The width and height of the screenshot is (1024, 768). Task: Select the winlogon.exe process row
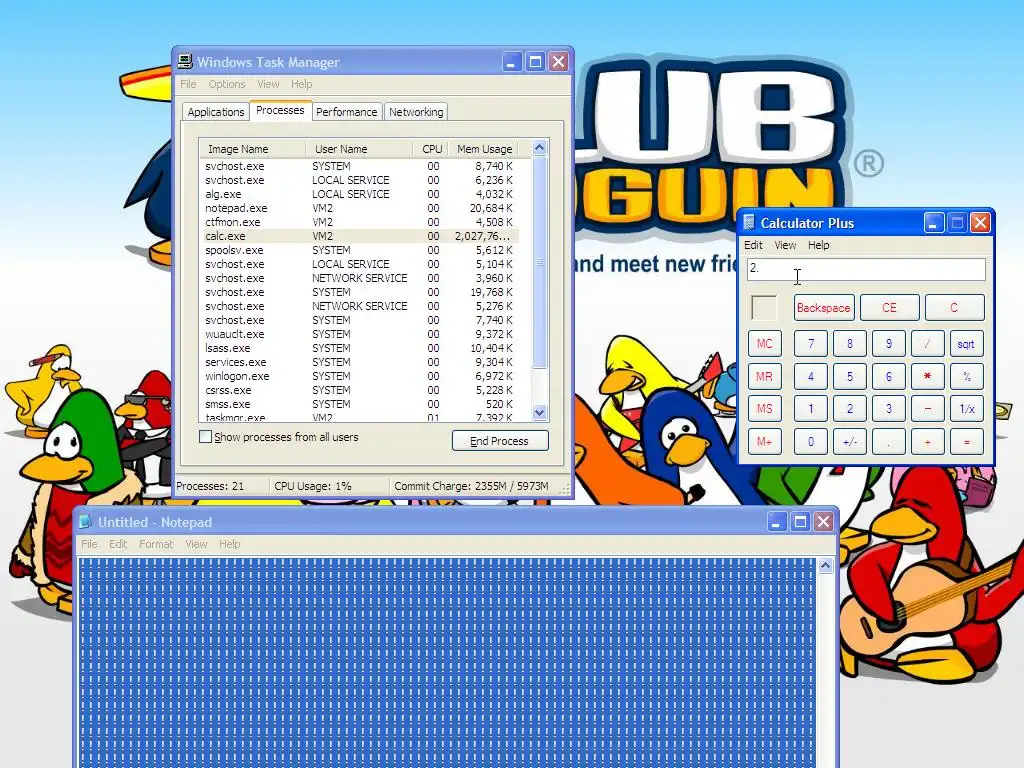point(359,376)
